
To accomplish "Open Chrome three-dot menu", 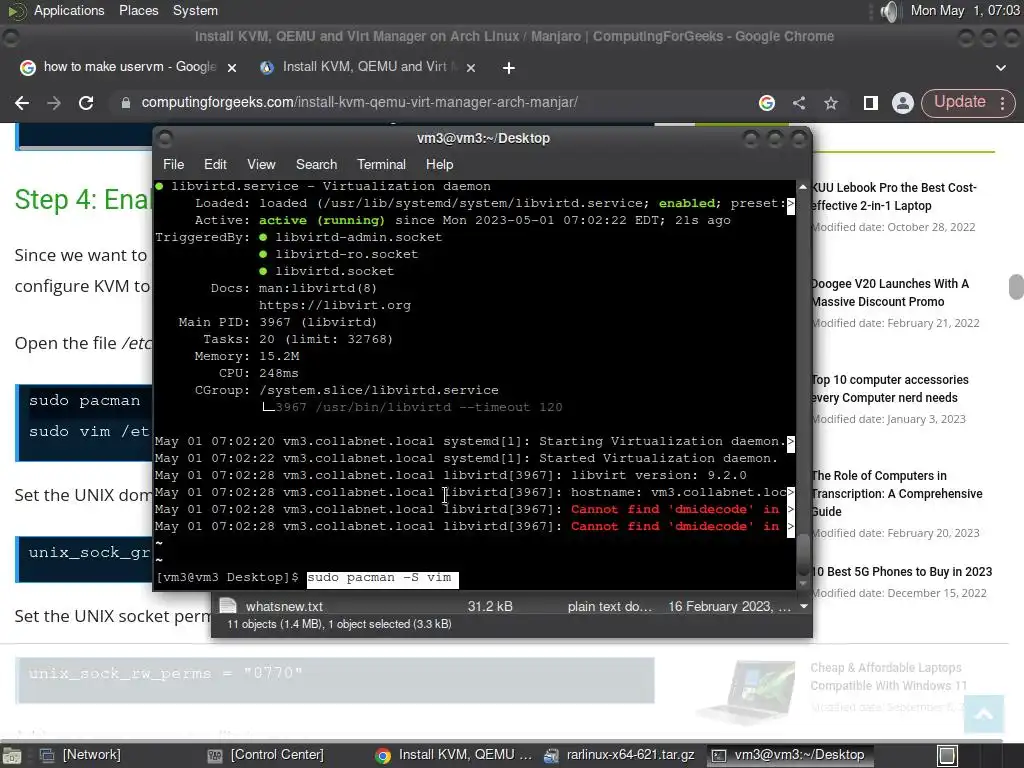I will 1002,103.
